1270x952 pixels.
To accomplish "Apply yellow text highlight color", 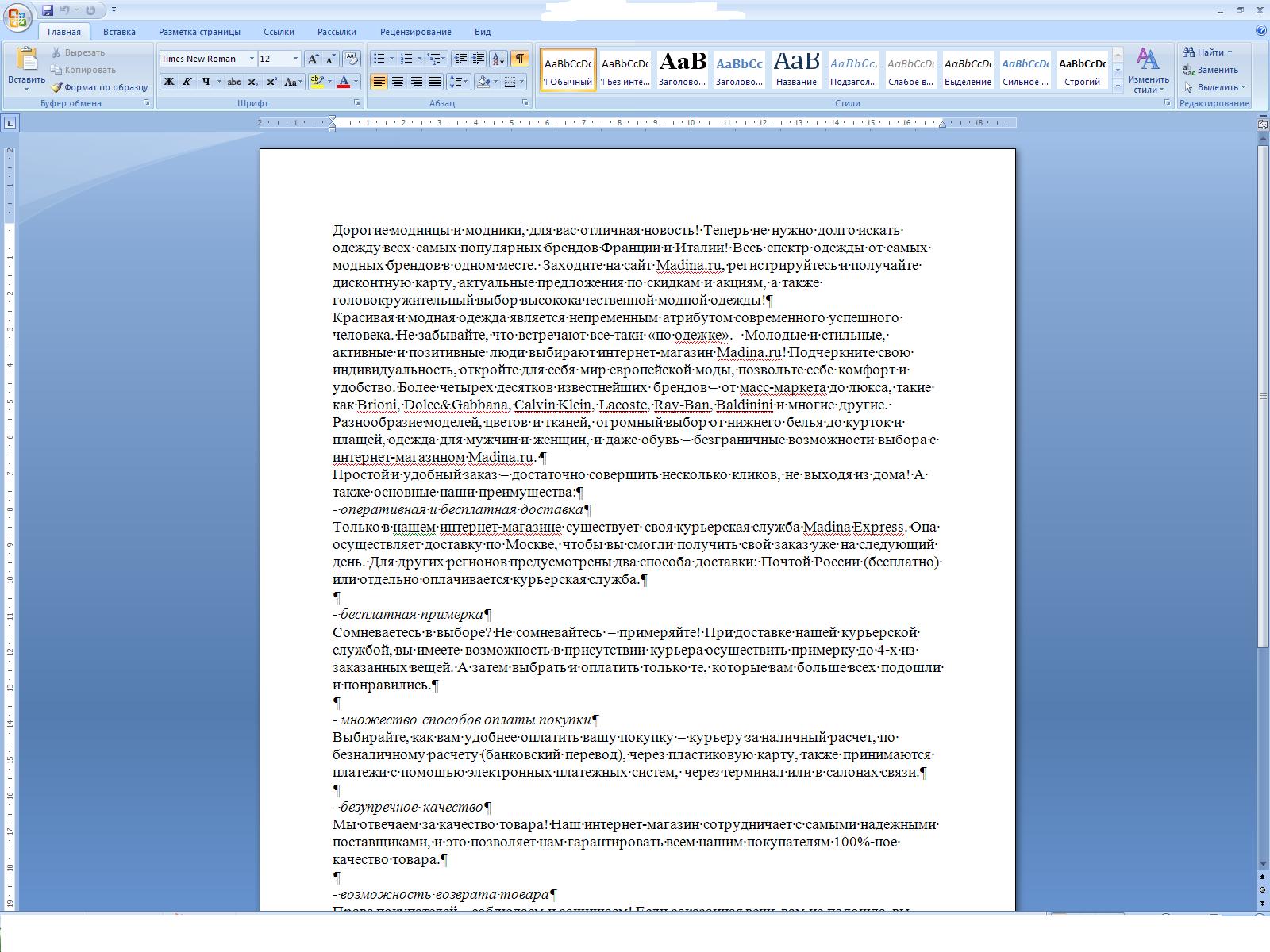I will (317, 82).
